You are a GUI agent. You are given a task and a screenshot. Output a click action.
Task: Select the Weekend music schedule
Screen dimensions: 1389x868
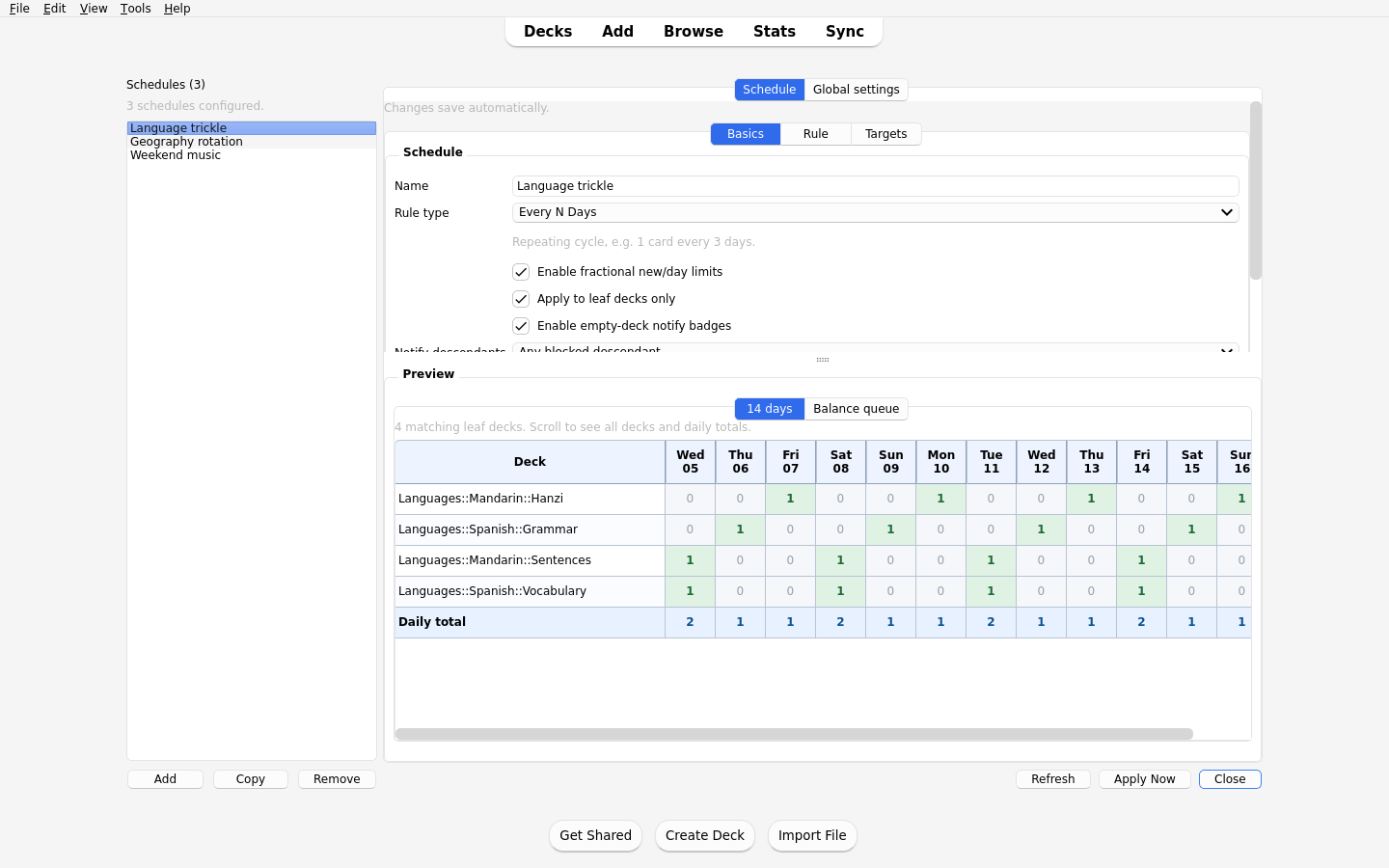(251, 155)
